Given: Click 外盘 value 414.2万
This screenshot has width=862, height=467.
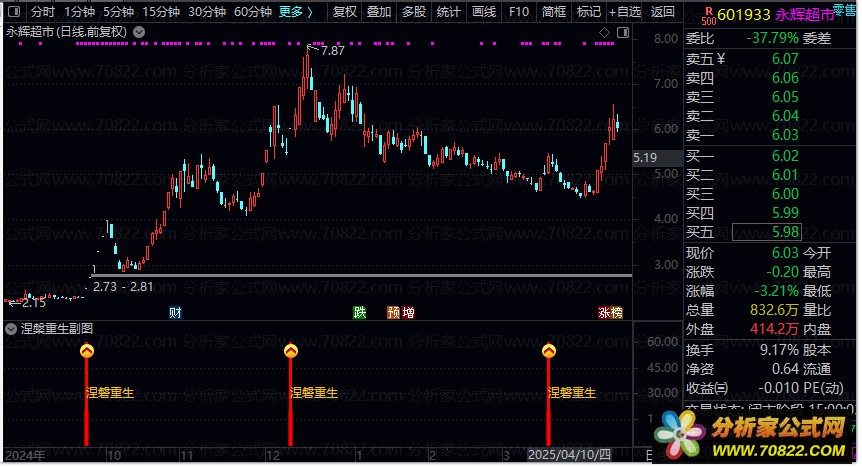Looking at the screenshot, I should click(x=774, y=329).
